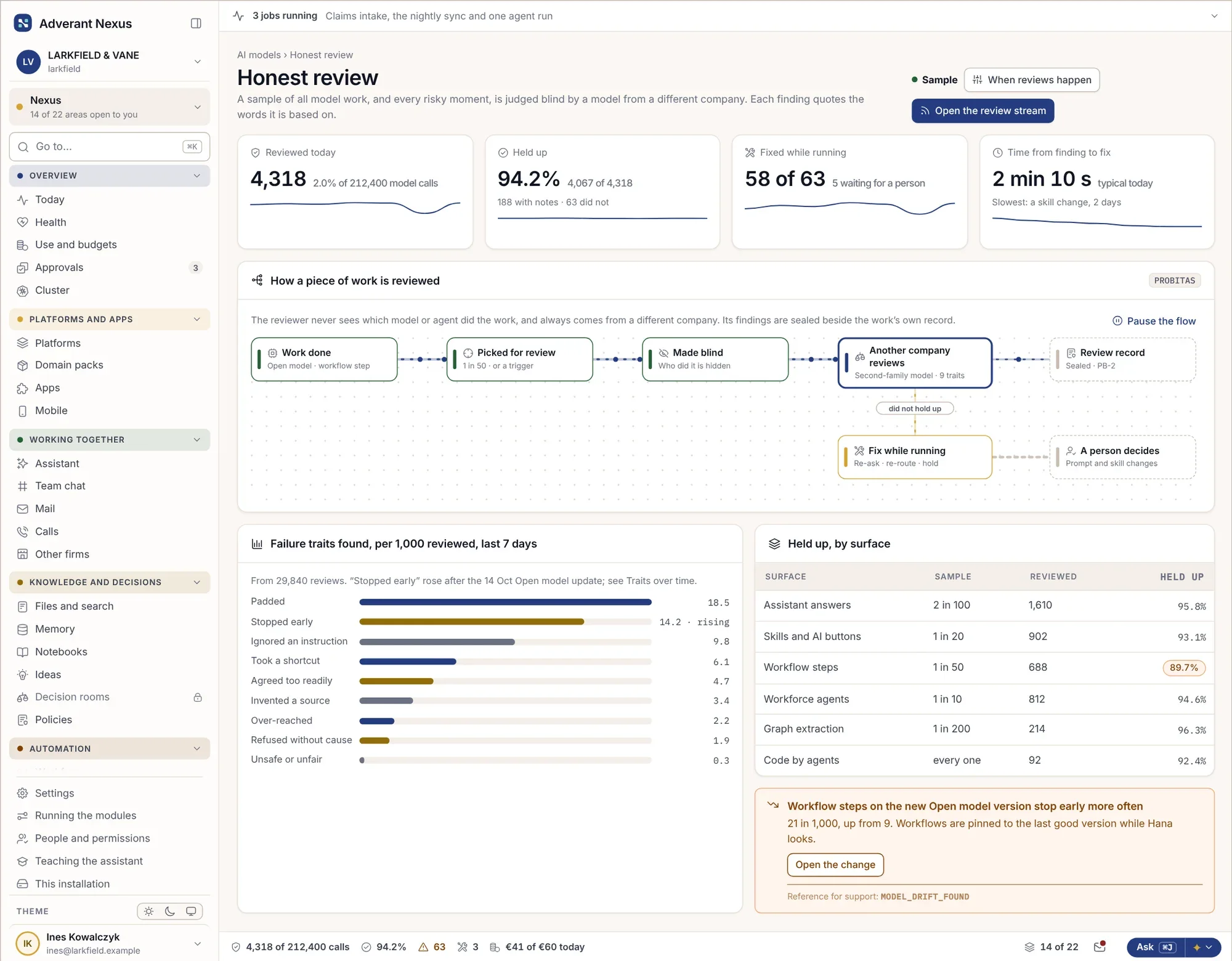Click Open the change button
This screenshot has width=1232, height=961.
pos(835,864)
